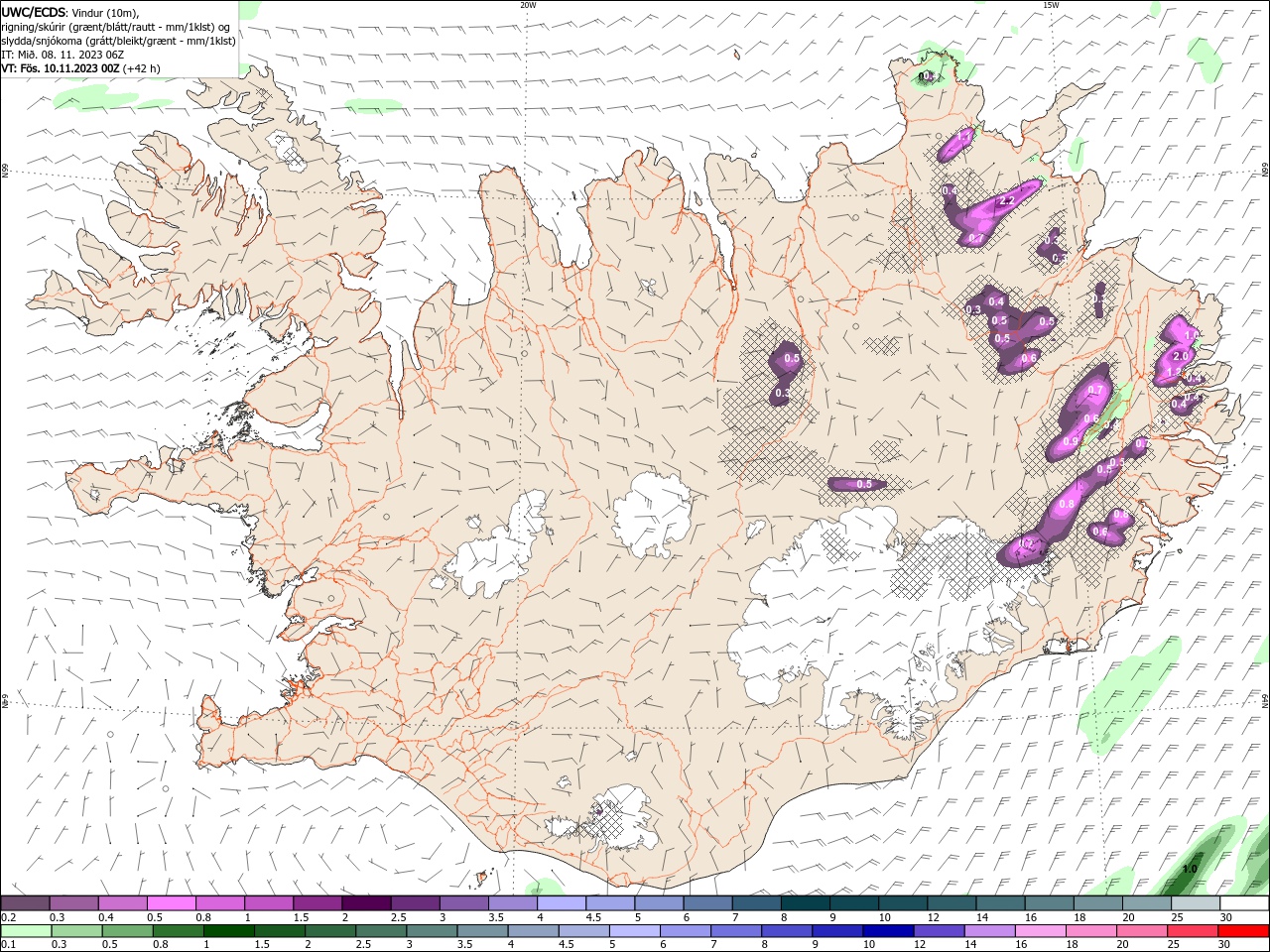Screen dimensions: 1270x952
Task: Click the 20W longitude label
Action: 528,5
